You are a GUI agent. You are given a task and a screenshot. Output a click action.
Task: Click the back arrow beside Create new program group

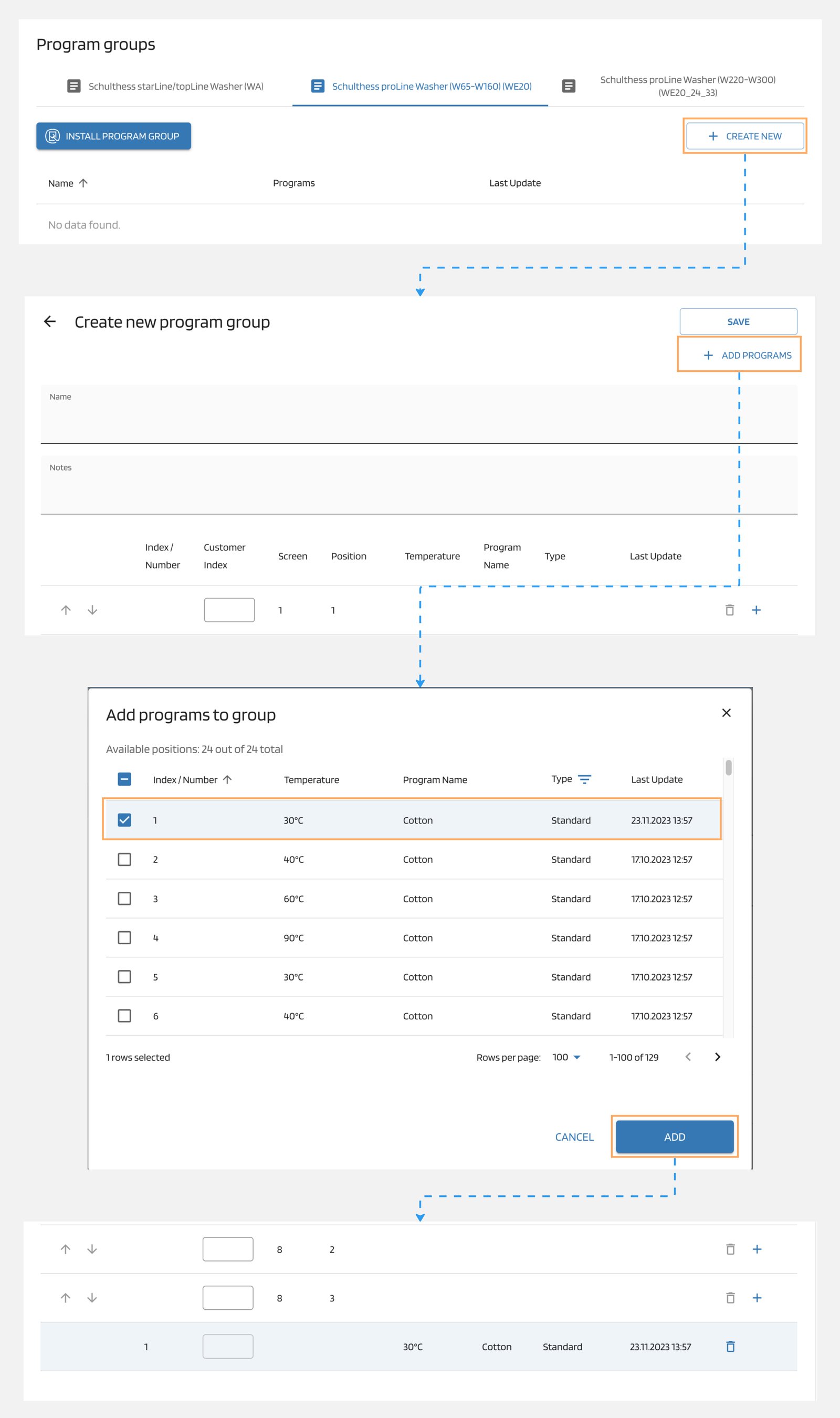pos(50,321)
